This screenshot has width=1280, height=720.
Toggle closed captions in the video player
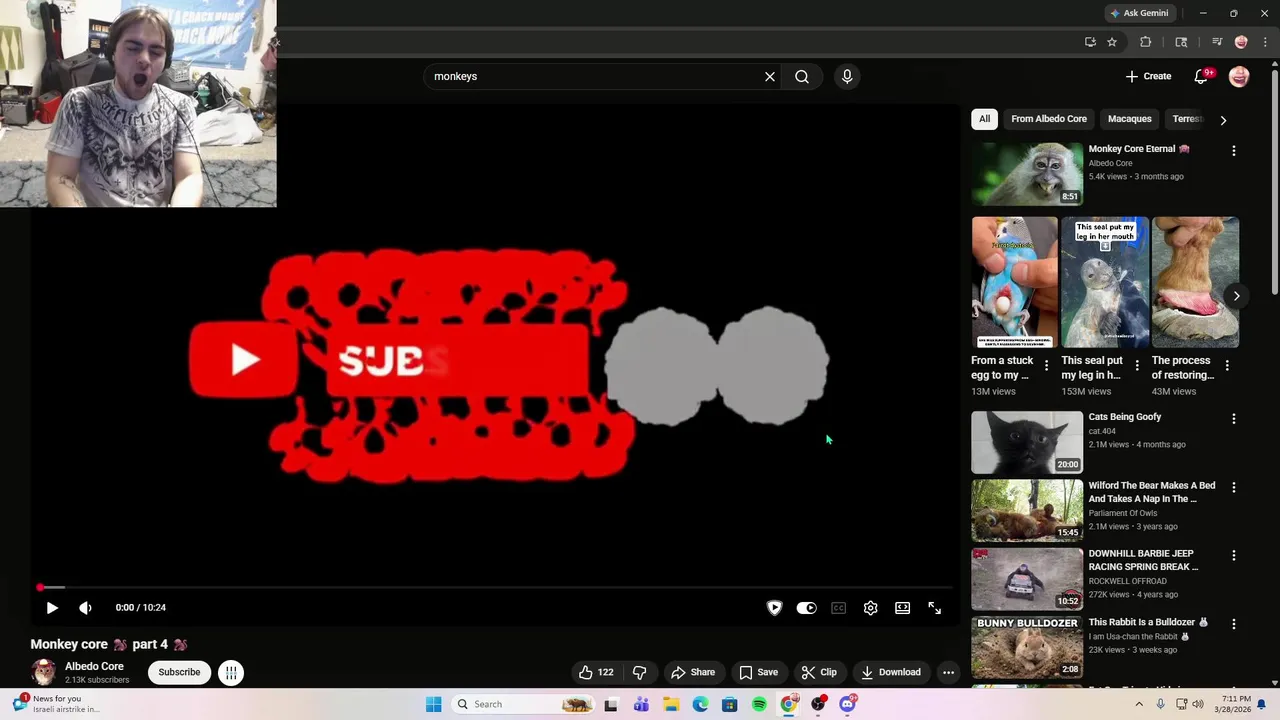838,608
